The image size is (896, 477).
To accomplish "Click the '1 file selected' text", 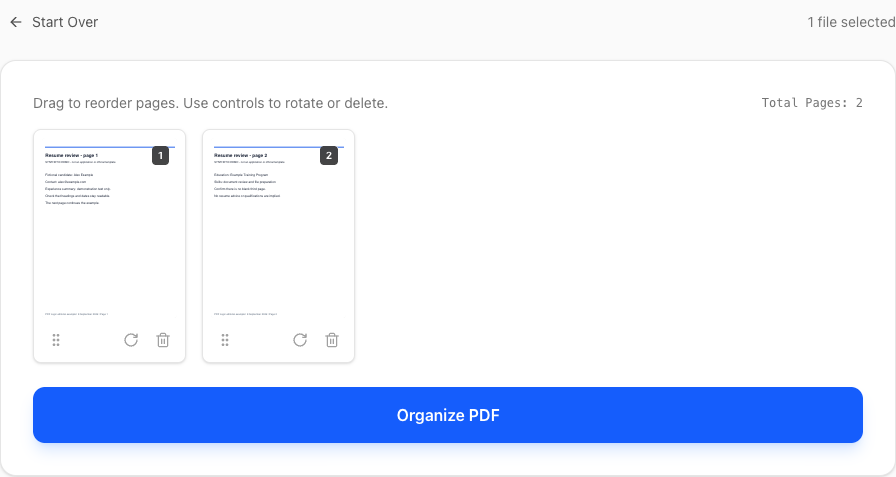I will point(851,22).
